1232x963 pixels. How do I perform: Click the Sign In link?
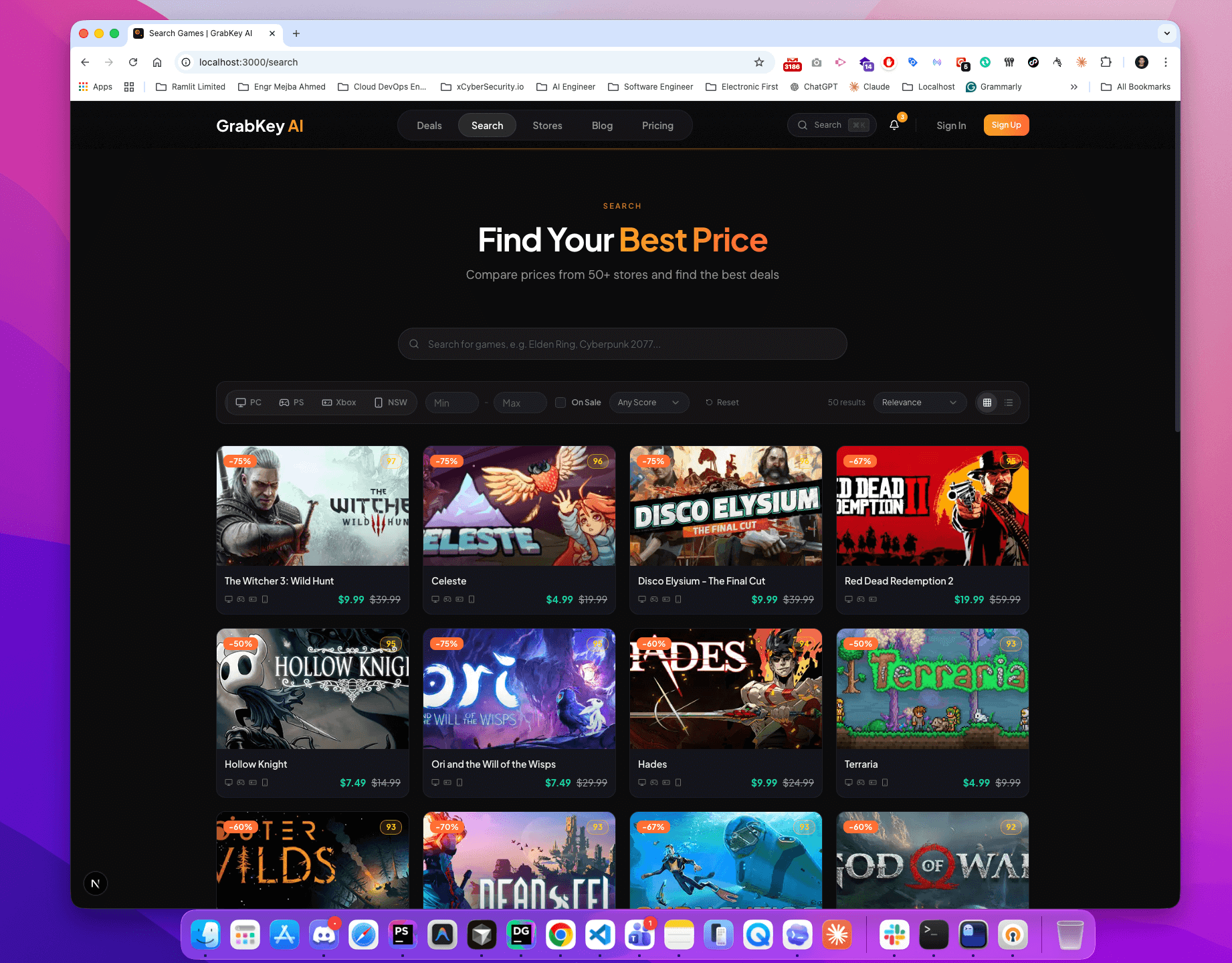coord(951,125)
